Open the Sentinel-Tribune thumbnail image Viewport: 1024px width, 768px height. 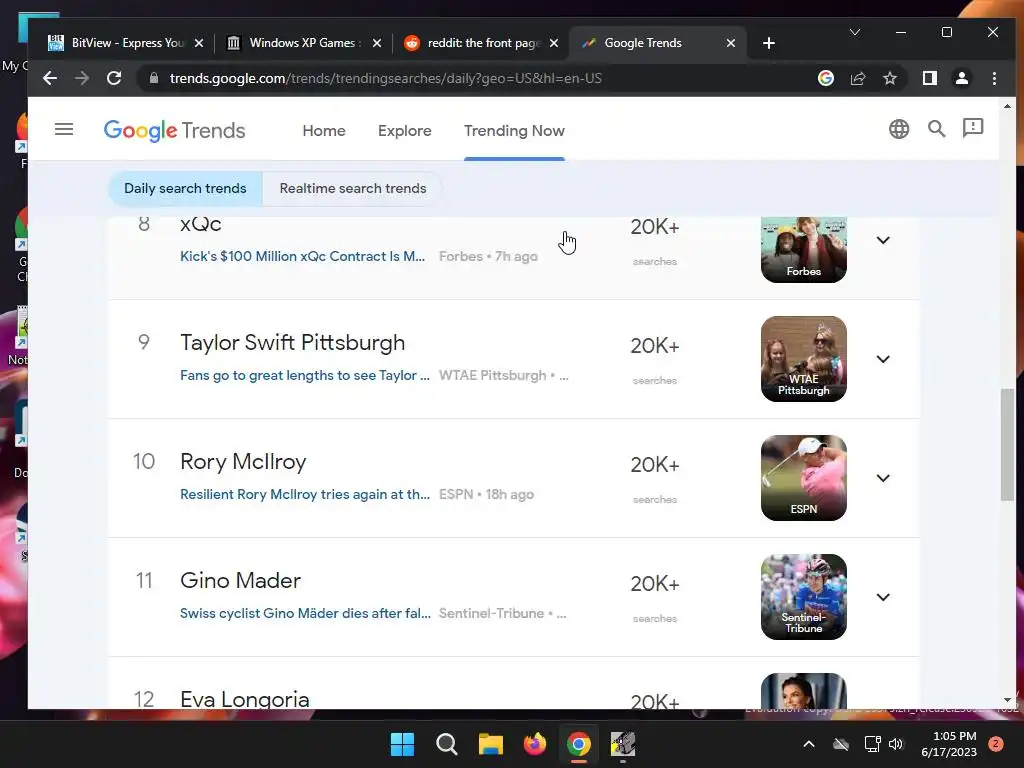coord(803,597)
